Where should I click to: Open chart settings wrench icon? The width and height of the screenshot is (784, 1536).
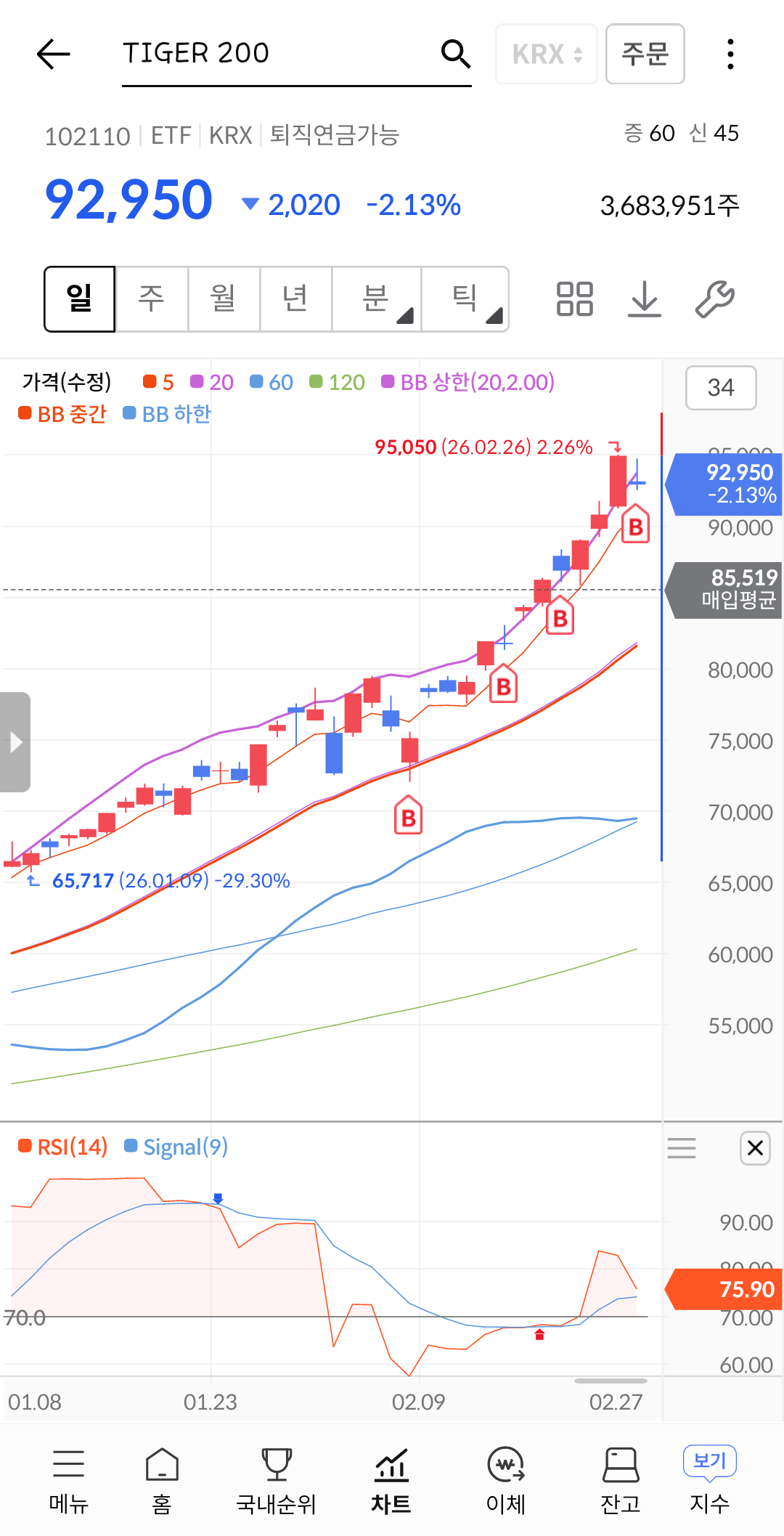coord(714,299)
